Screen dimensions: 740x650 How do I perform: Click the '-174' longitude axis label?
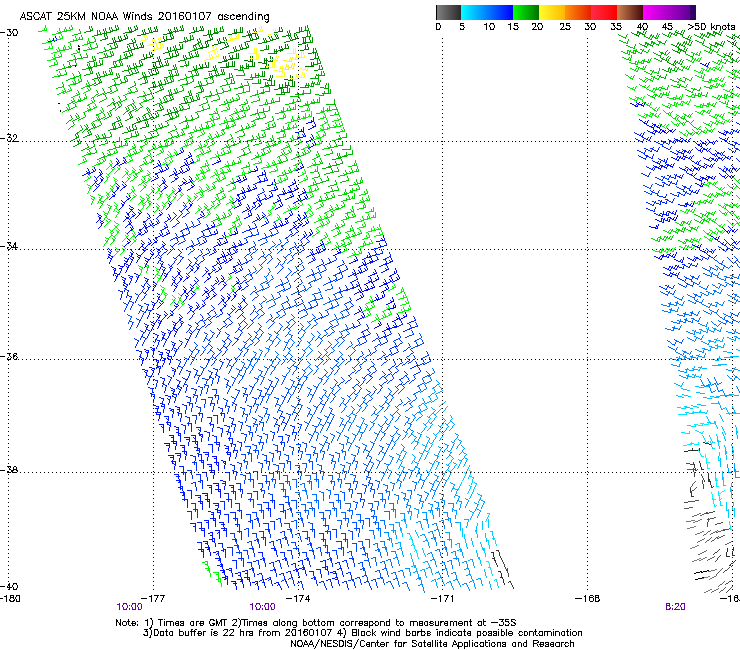pos(298,599)
